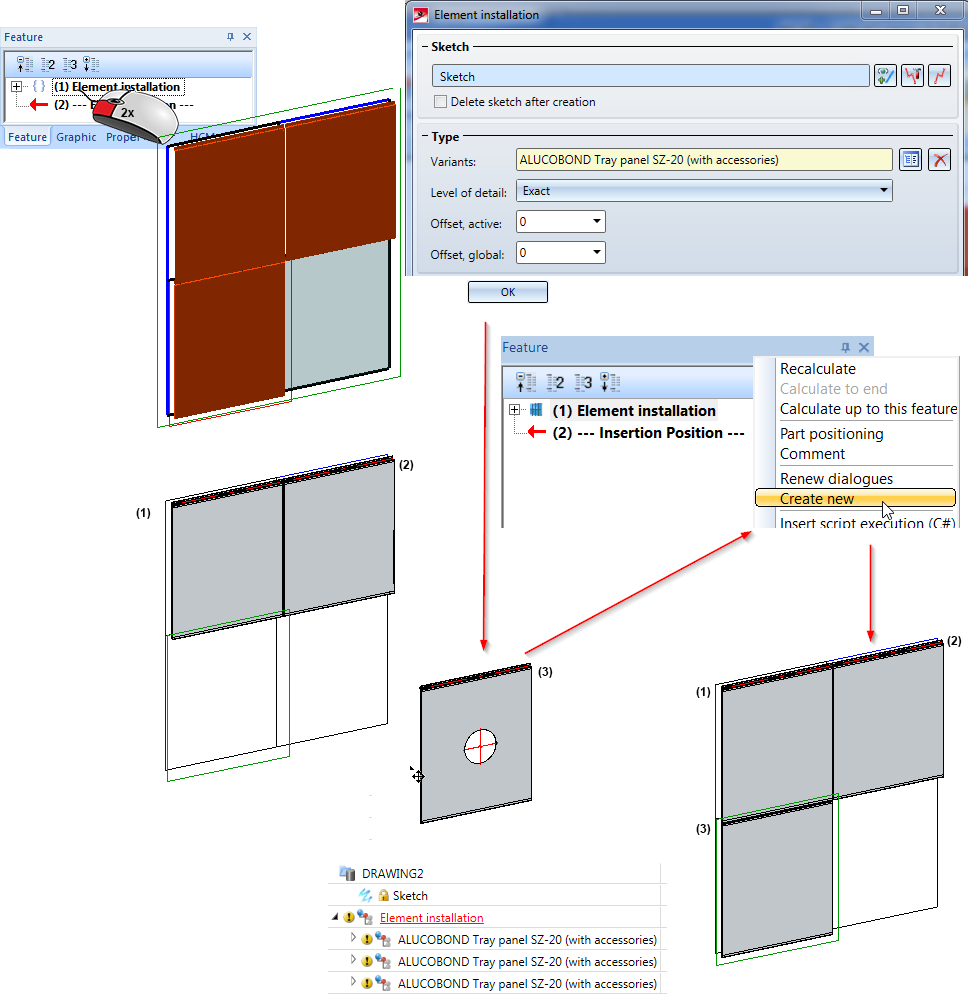Click middle sketch icon beside Sketch field
This screenshot has width=968, height=997.
(912, 76)
